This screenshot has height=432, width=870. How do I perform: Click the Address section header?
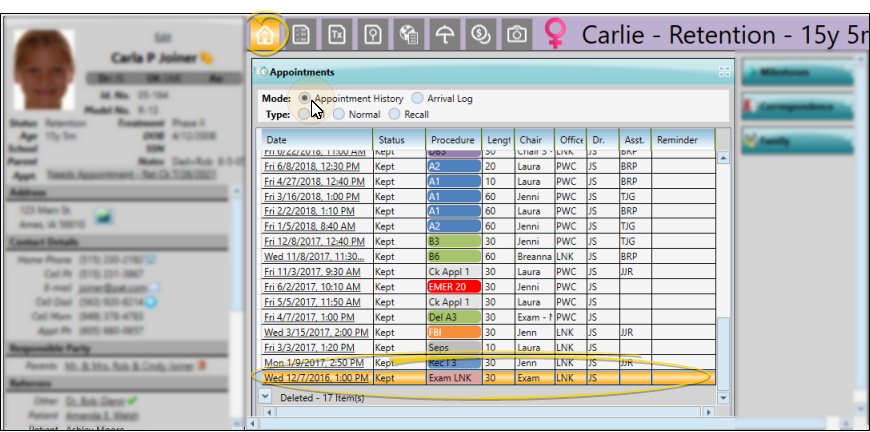[117, 192]
